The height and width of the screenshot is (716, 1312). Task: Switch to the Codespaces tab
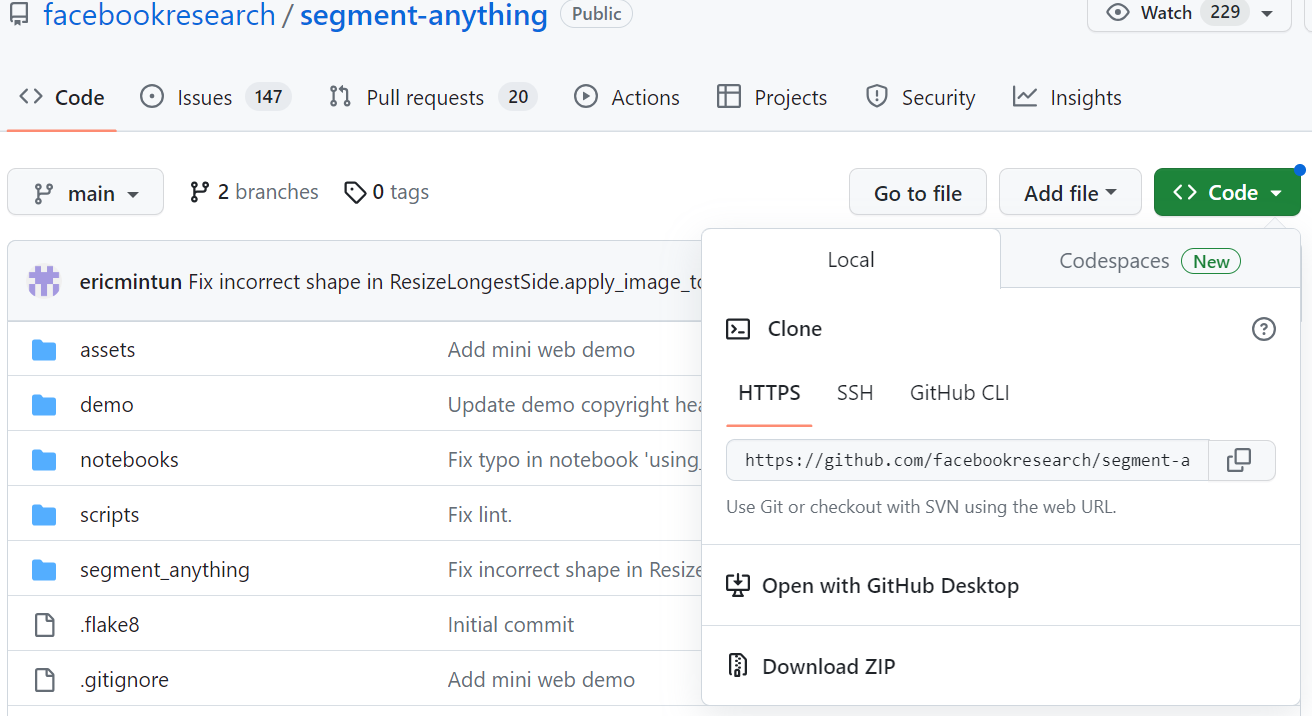(x=1150, y=261)
